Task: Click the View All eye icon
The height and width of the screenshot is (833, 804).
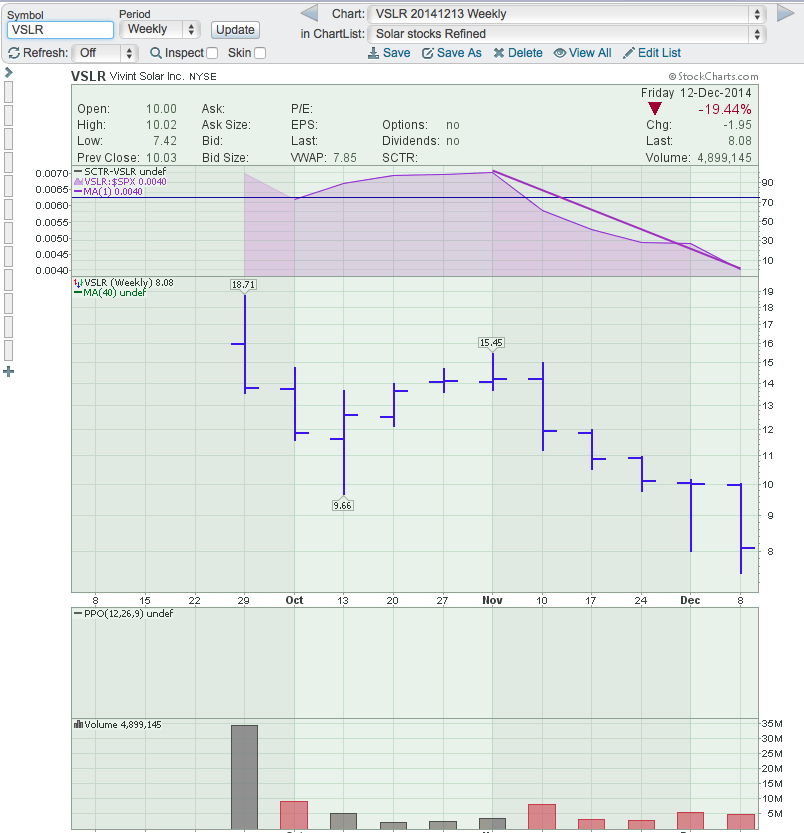Action: (x=560, y=53)
